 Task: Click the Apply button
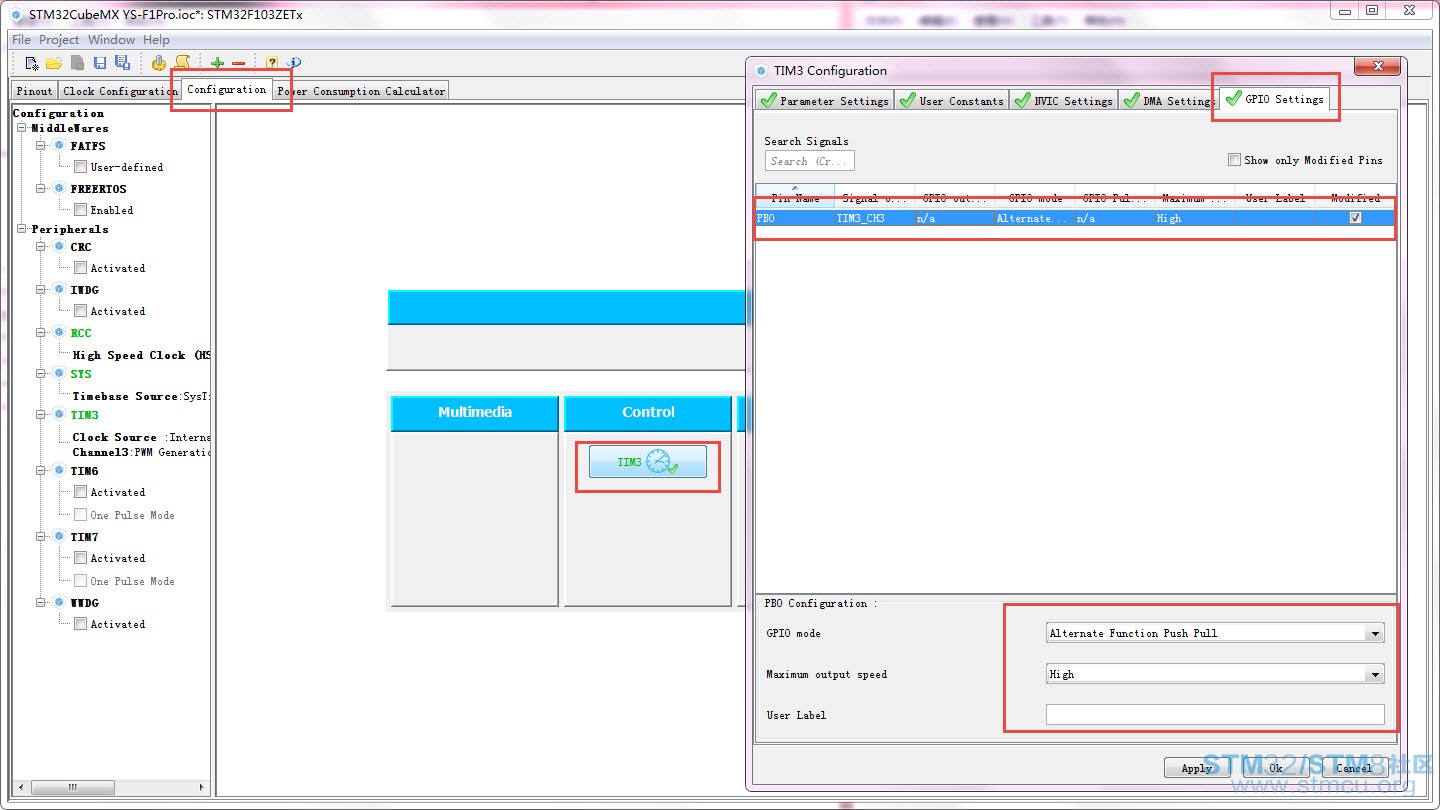[1197, 768]
